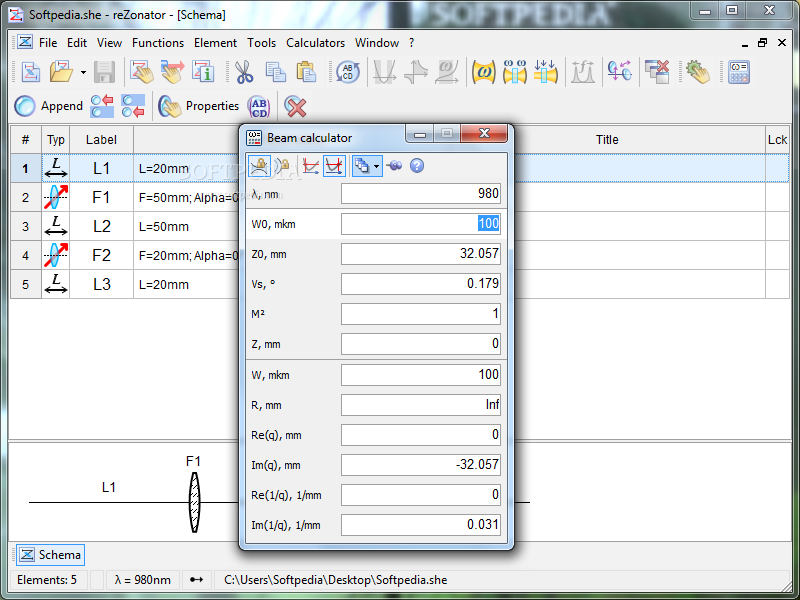Open the File menu
800x600 pixels.
(x=48, y=43)
